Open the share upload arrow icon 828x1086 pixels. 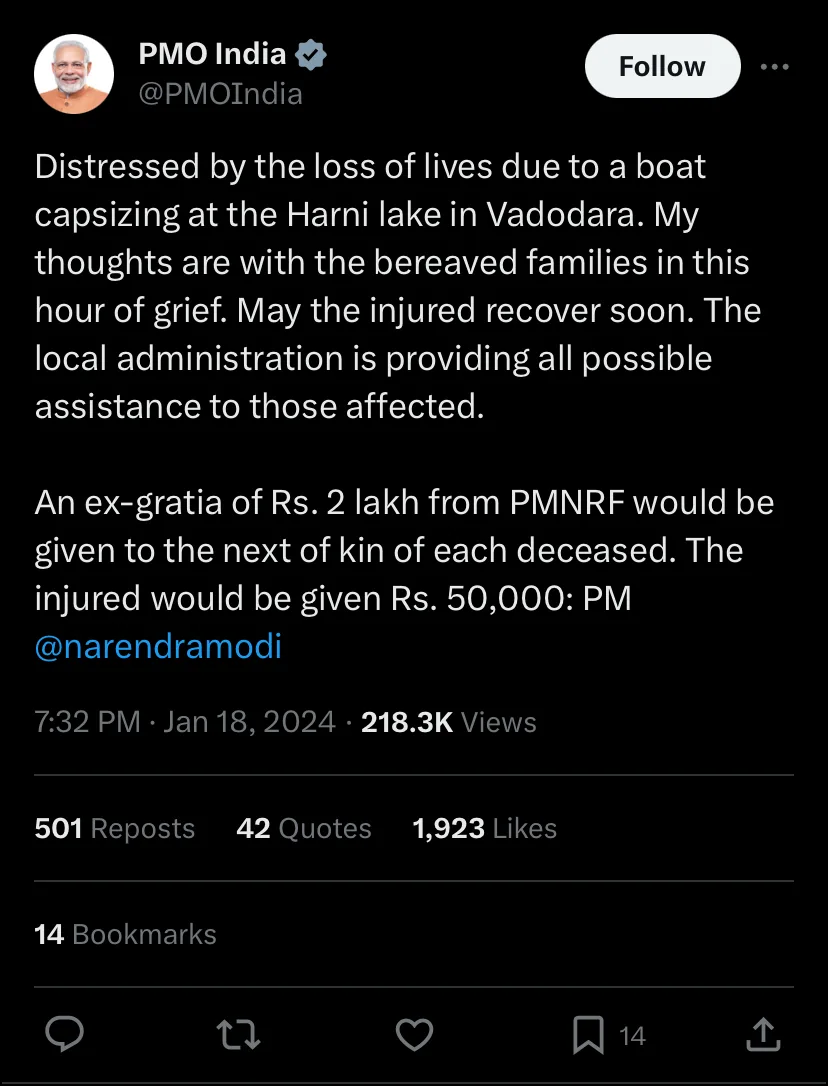[764, 1035]
